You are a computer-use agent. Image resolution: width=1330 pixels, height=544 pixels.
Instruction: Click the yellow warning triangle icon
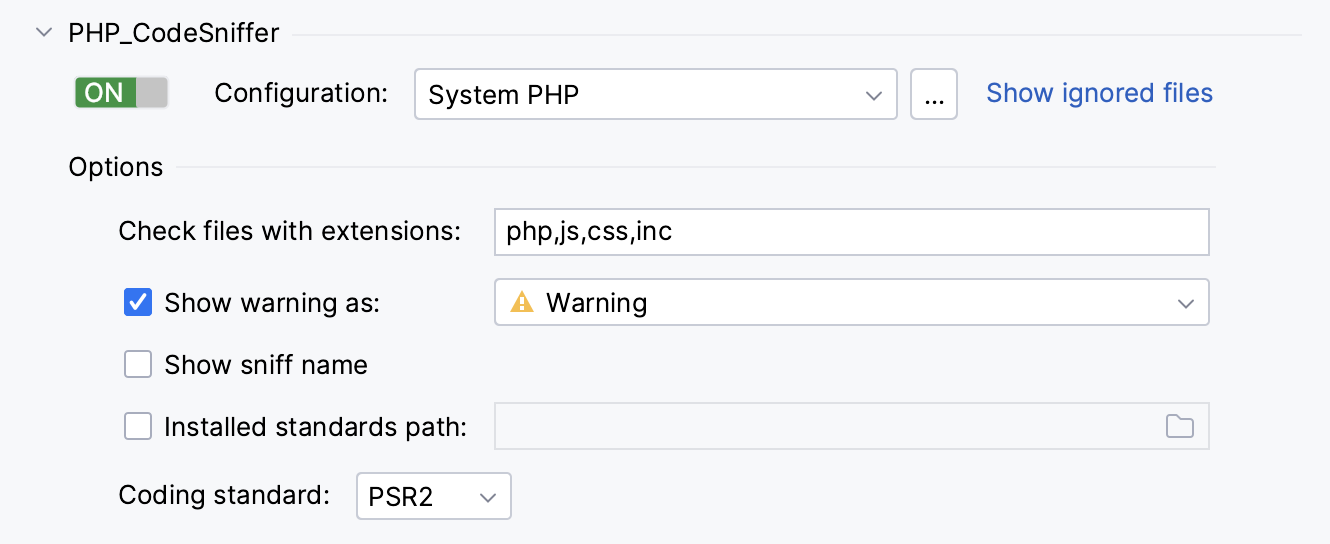522,303
